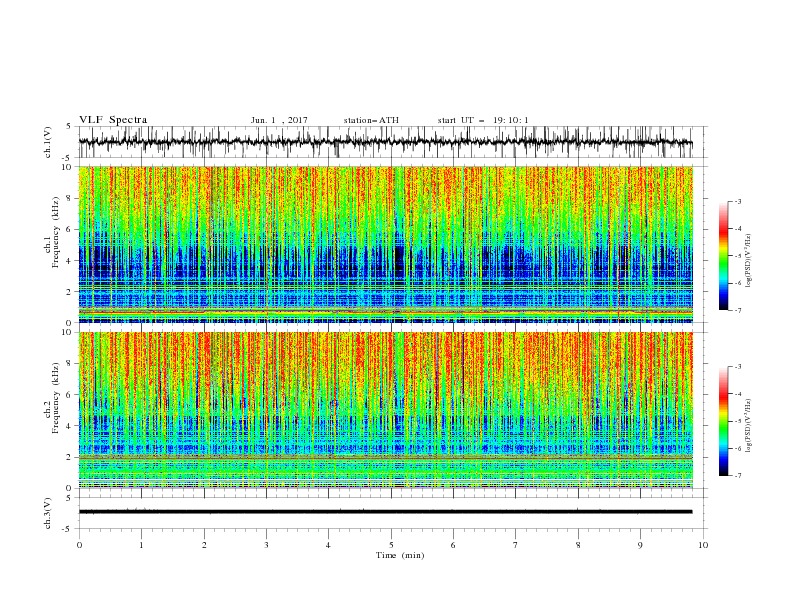Click time axis tick label '7'
This screenshot has height=612, width=792.
tap(516, 545)
